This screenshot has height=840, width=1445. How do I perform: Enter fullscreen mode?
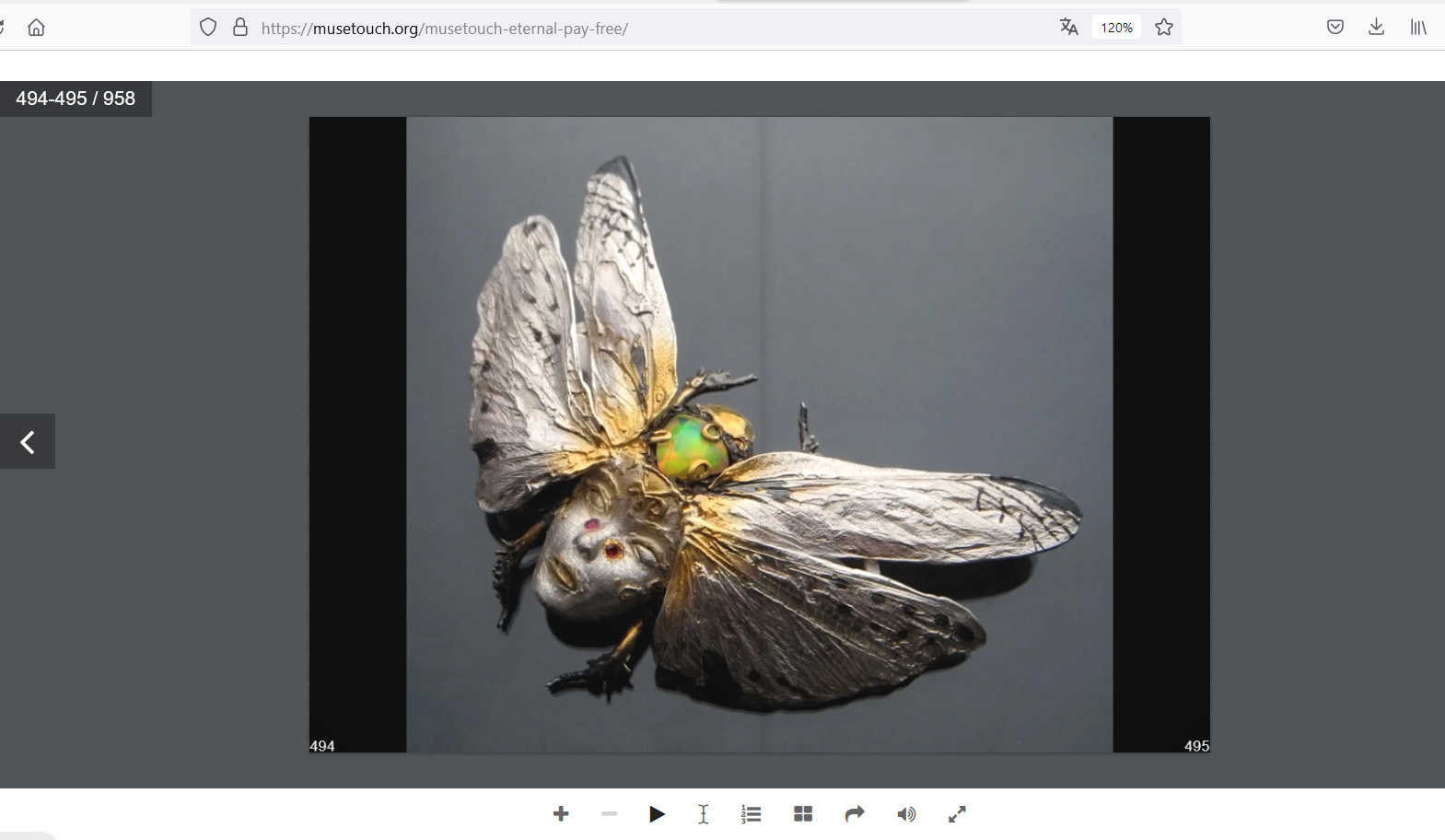click(x=957, y=814)
